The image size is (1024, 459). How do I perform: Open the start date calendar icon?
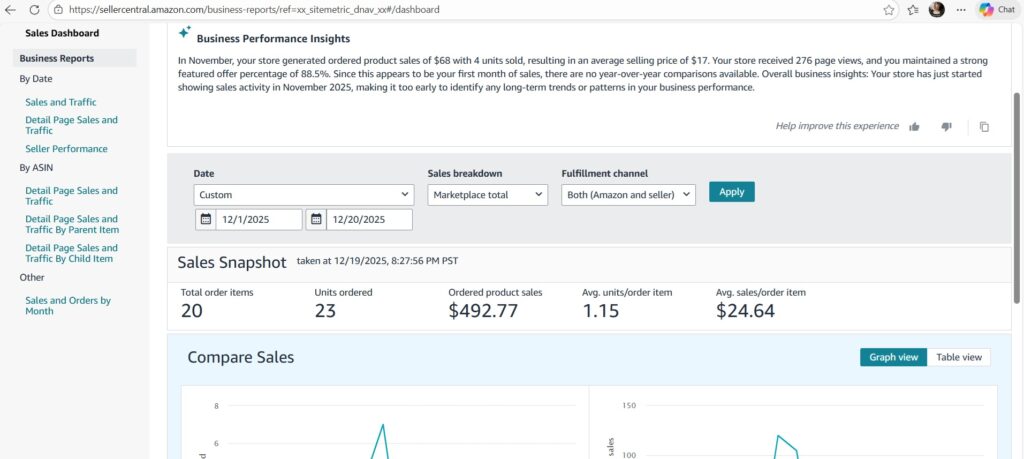click(205, 219)
